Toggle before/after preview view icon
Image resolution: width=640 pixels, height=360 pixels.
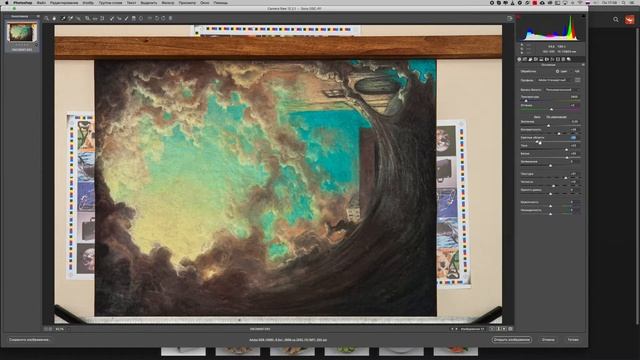[x=492, y=329]
